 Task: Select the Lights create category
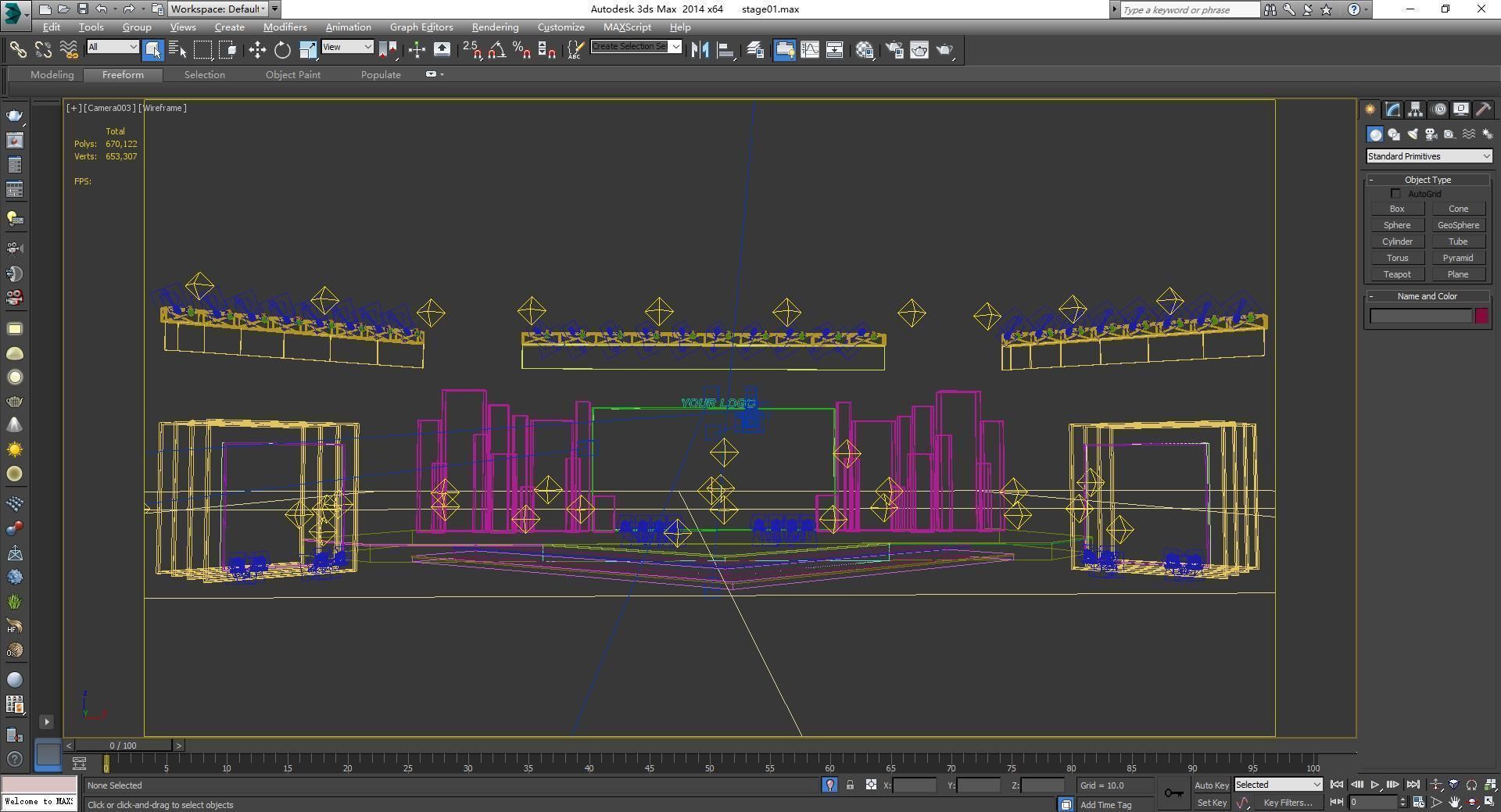coord(1413,134)
